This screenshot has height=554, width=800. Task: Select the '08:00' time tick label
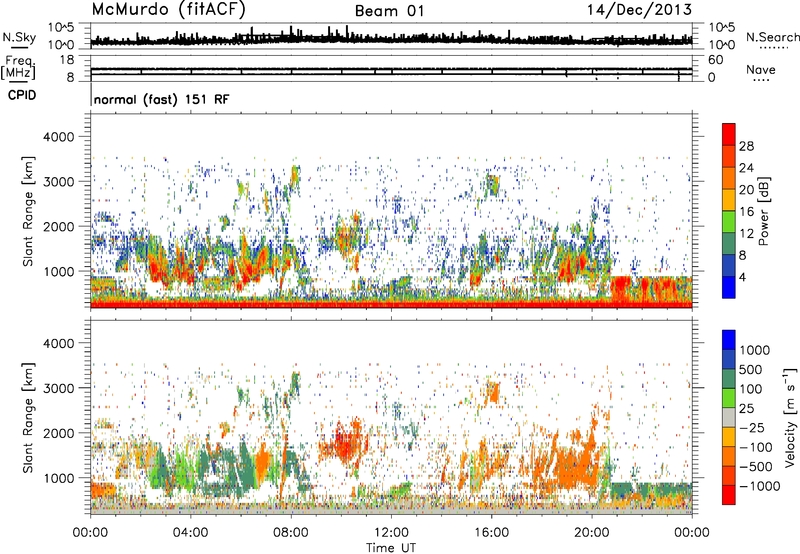click(291, 533)
